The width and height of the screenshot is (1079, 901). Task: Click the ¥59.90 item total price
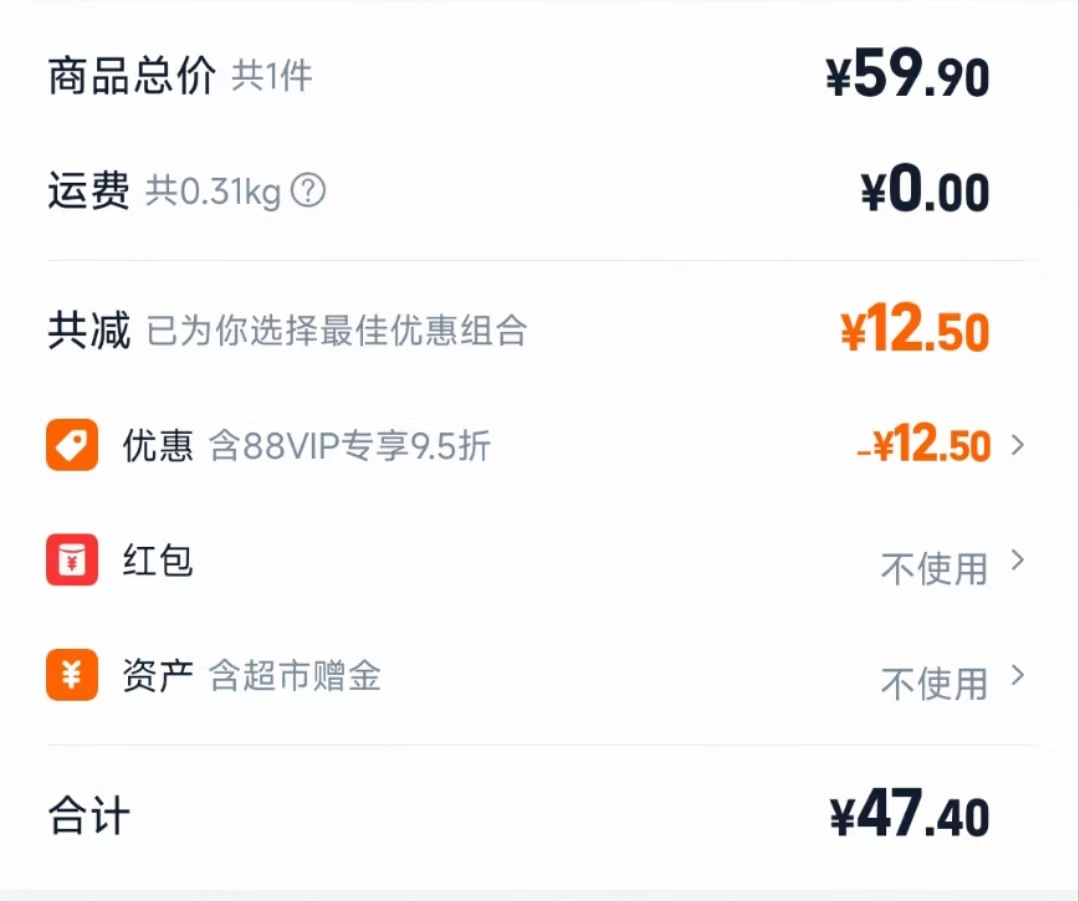click(x=907, y=77)
